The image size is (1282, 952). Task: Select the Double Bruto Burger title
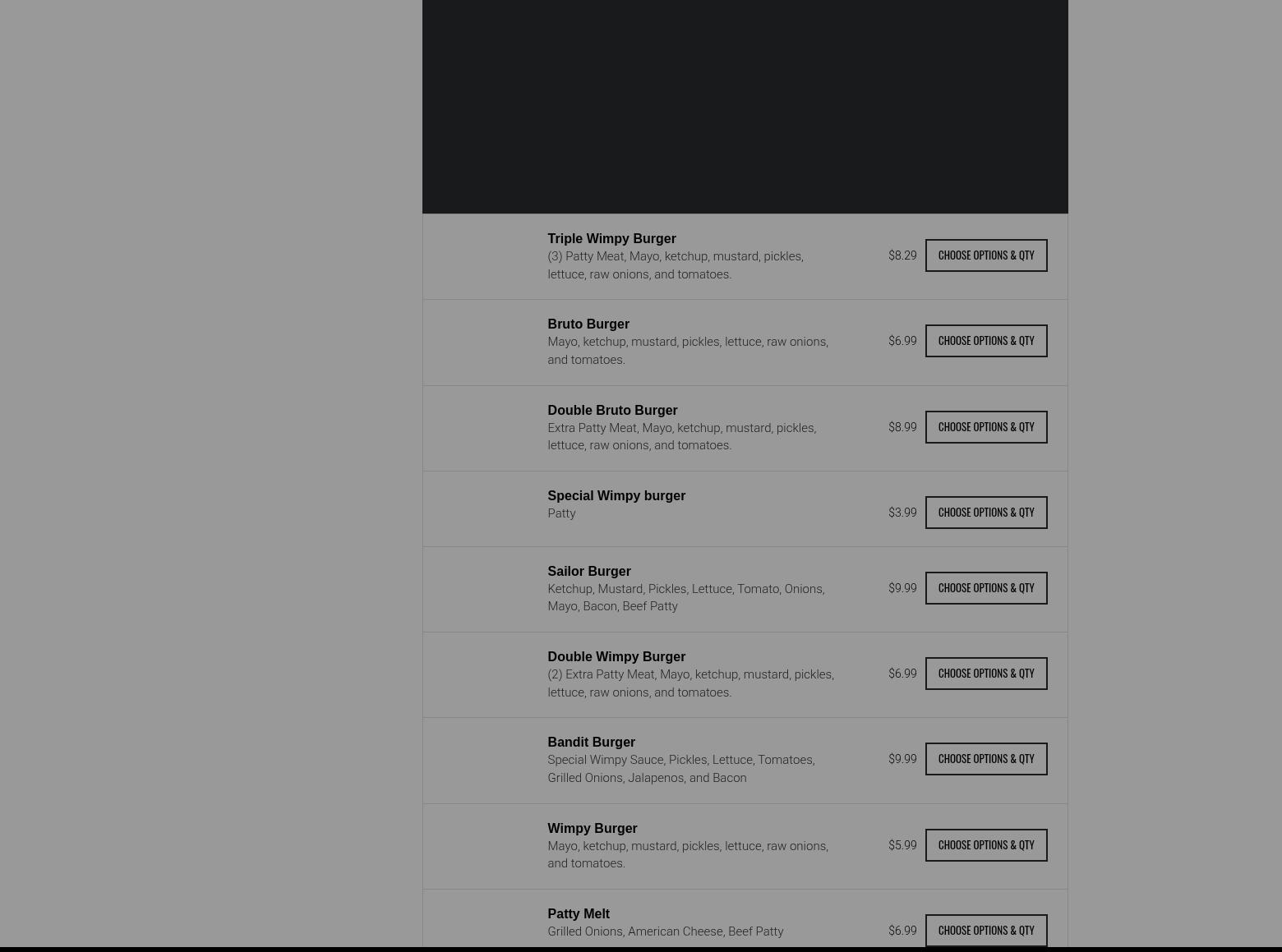coord(612,410)
